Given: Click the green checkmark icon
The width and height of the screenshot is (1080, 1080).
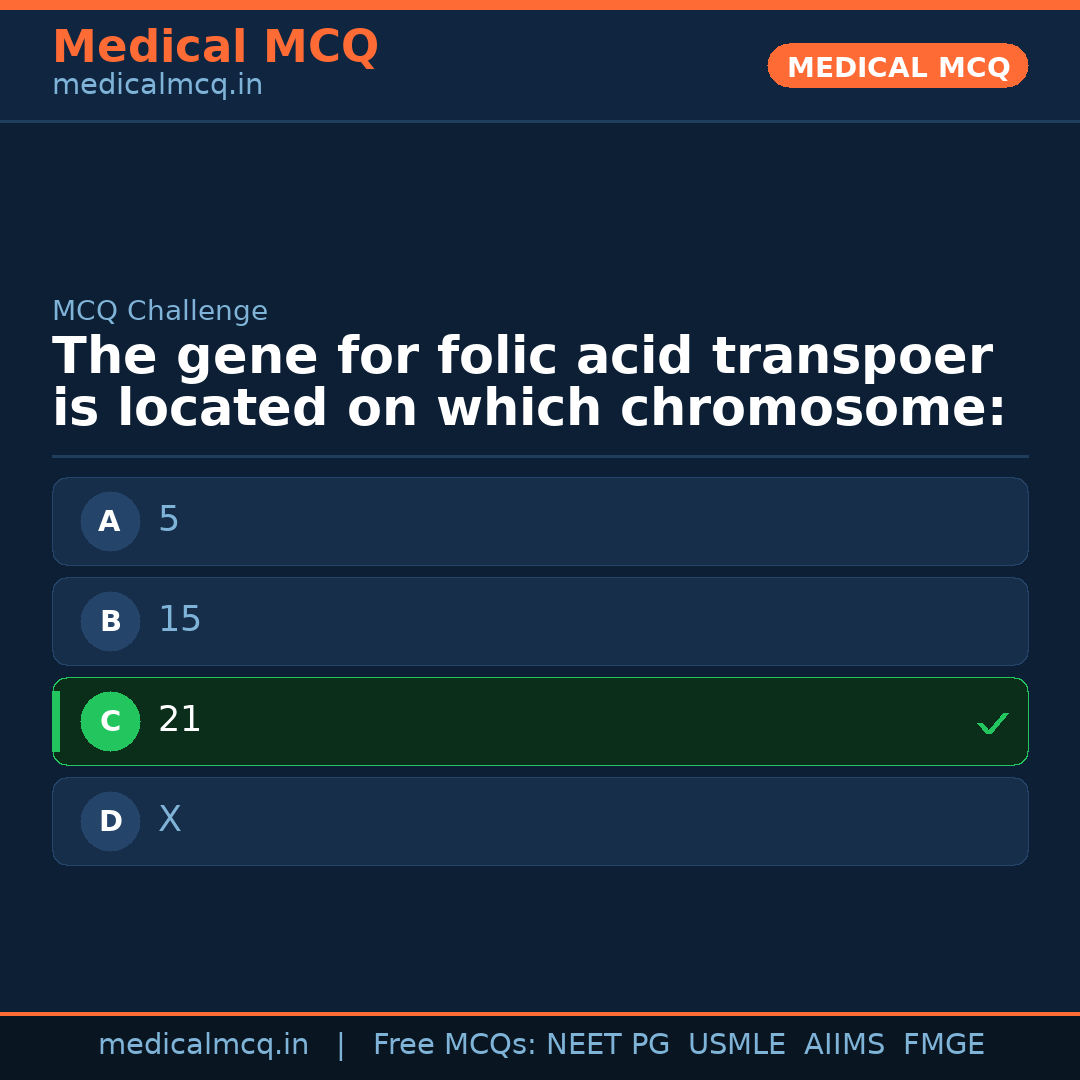Looking at the screenshot, I should point(992,723).
